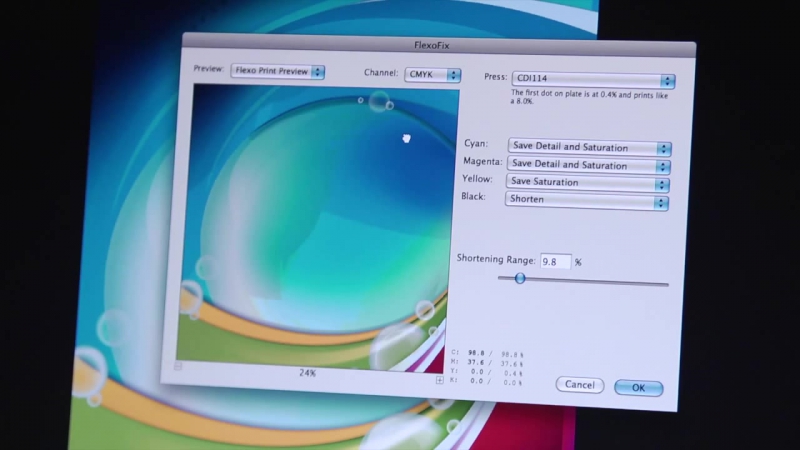Image resolution: width=800 pixels, height=450 pixels.
Task: Click the Shortening Range percentage field
Action: tap(555, 261)
